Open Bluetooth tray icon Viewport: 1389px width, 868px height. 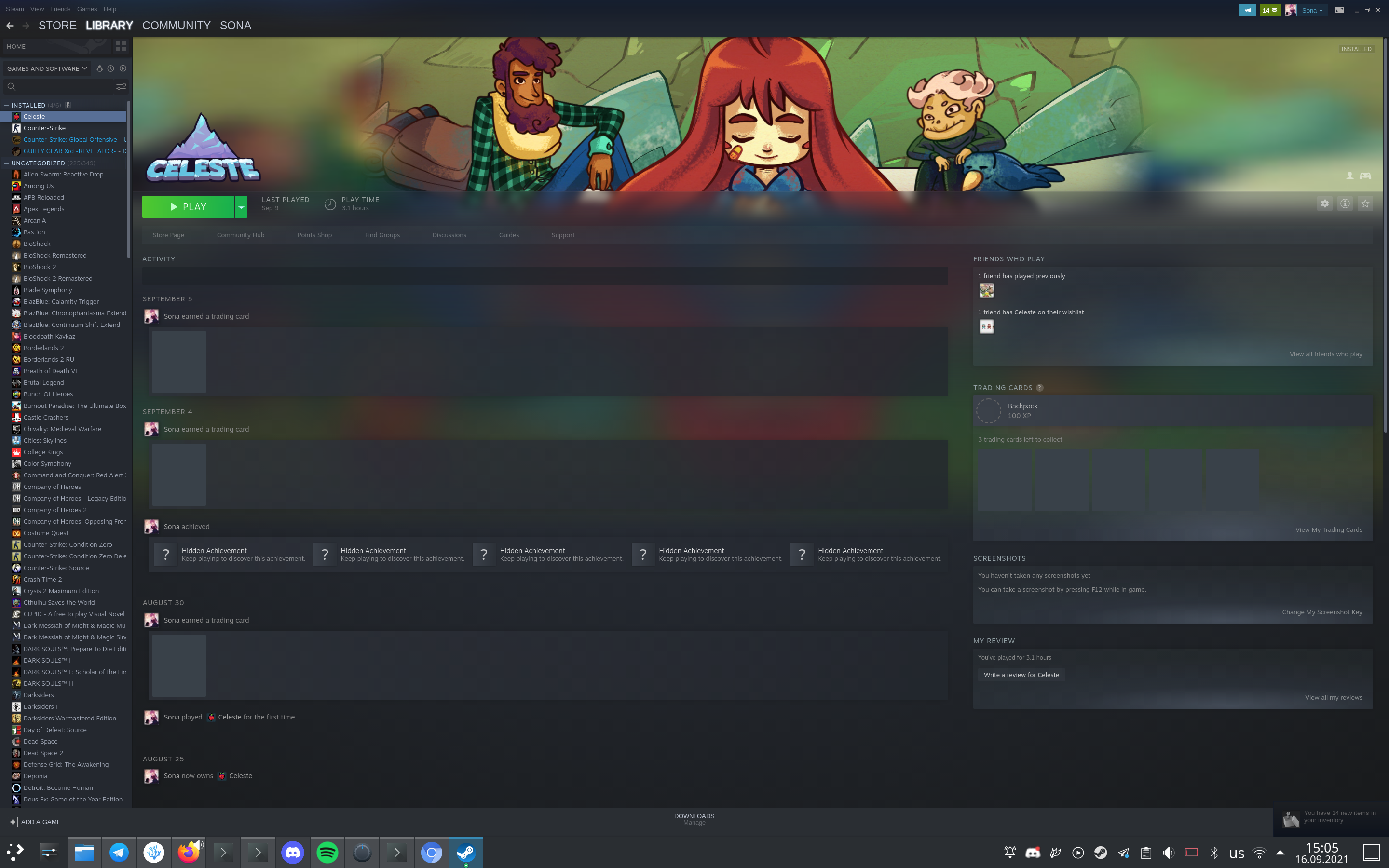[1213, 853]
